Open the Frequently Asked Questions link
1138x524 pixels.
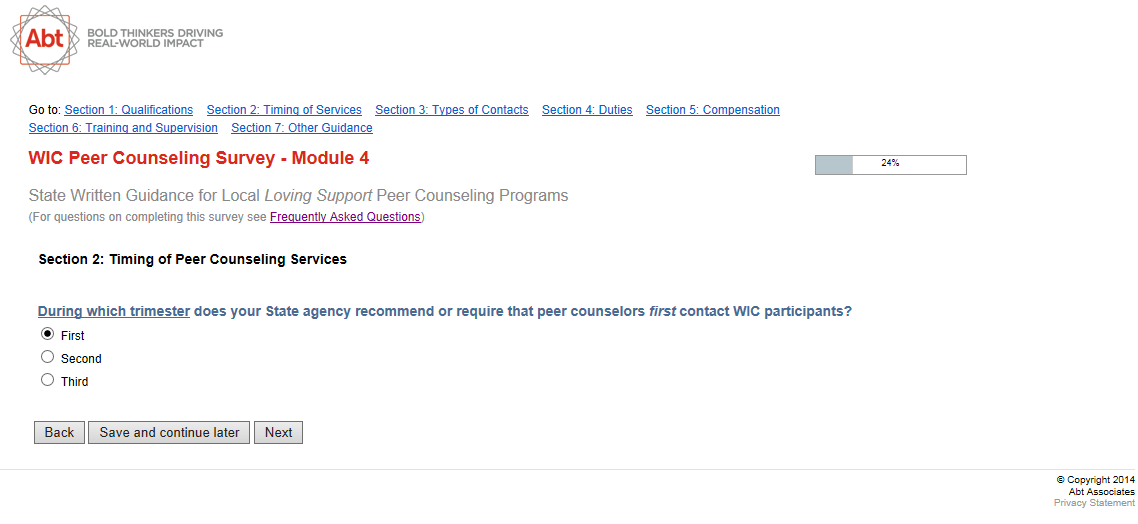point(345,217)
